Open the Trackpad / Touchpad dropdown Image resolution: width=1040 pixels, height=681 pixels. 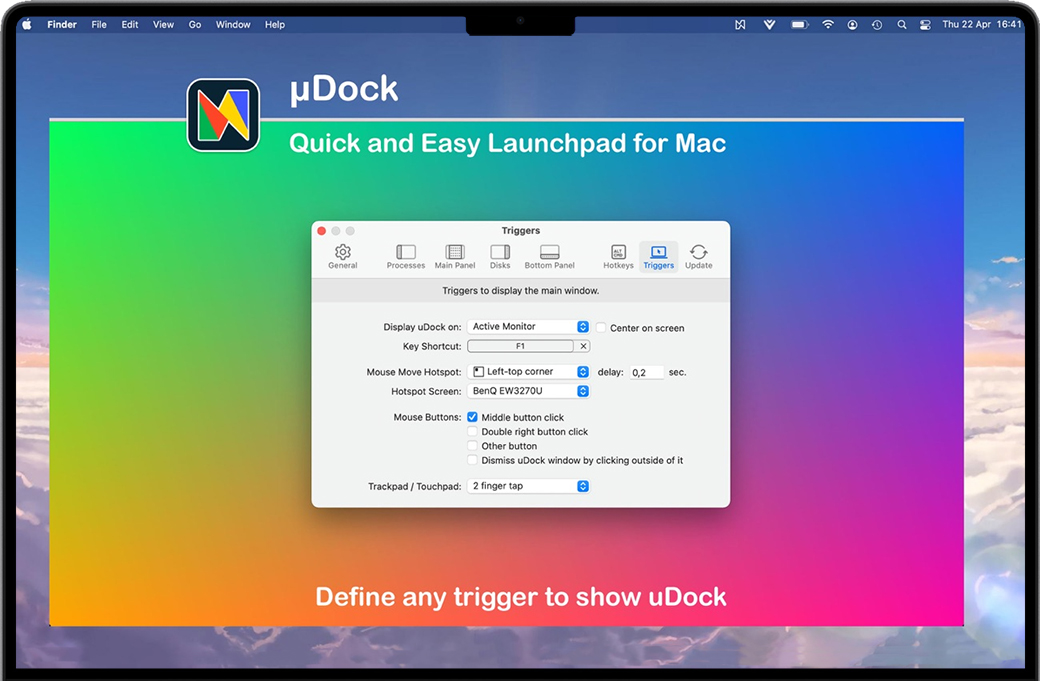(x=529, y=486)
